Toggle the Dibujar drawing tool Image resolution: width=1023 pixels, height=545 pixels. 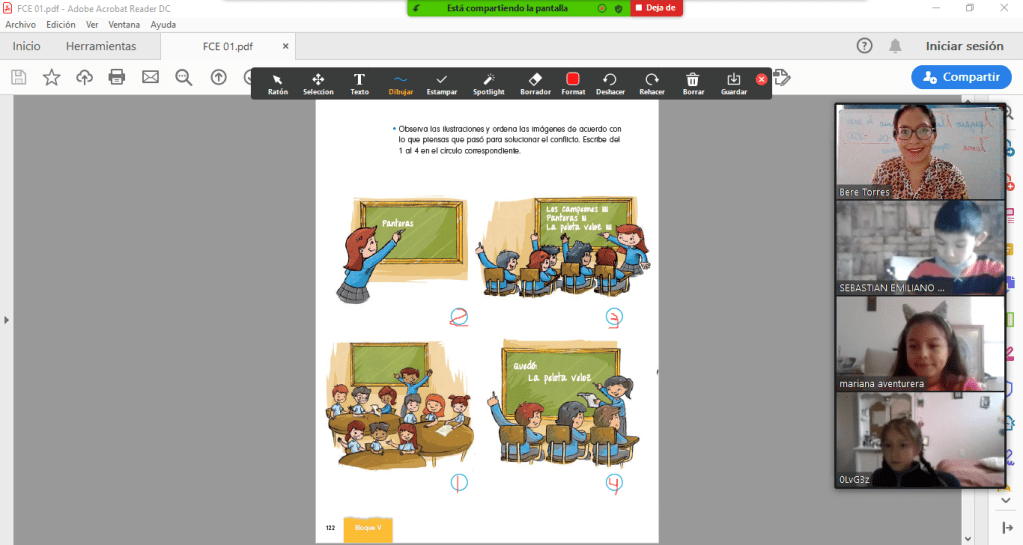[400, 84]
